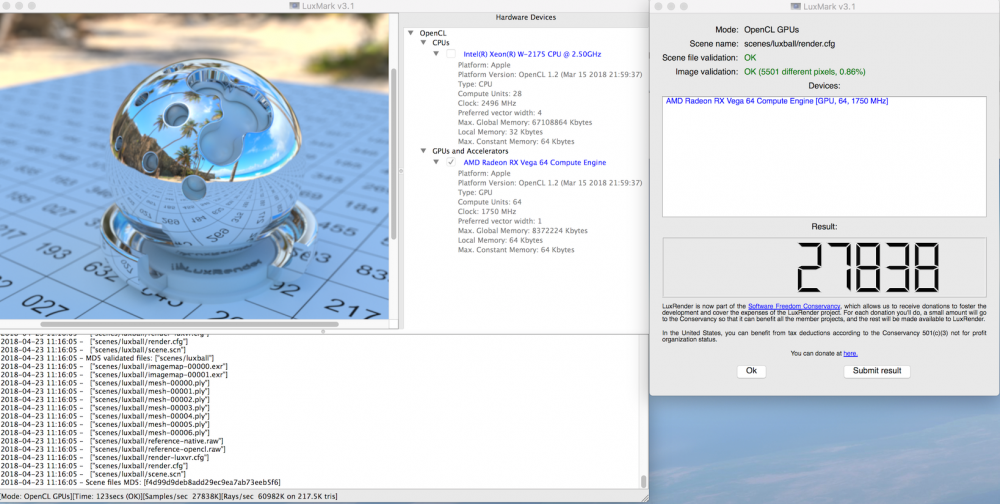The height and width of the screenshot is (504, 1000).
Task: Click the 'Preferred vector width: 4' row
Action: (x=500, y=113)
